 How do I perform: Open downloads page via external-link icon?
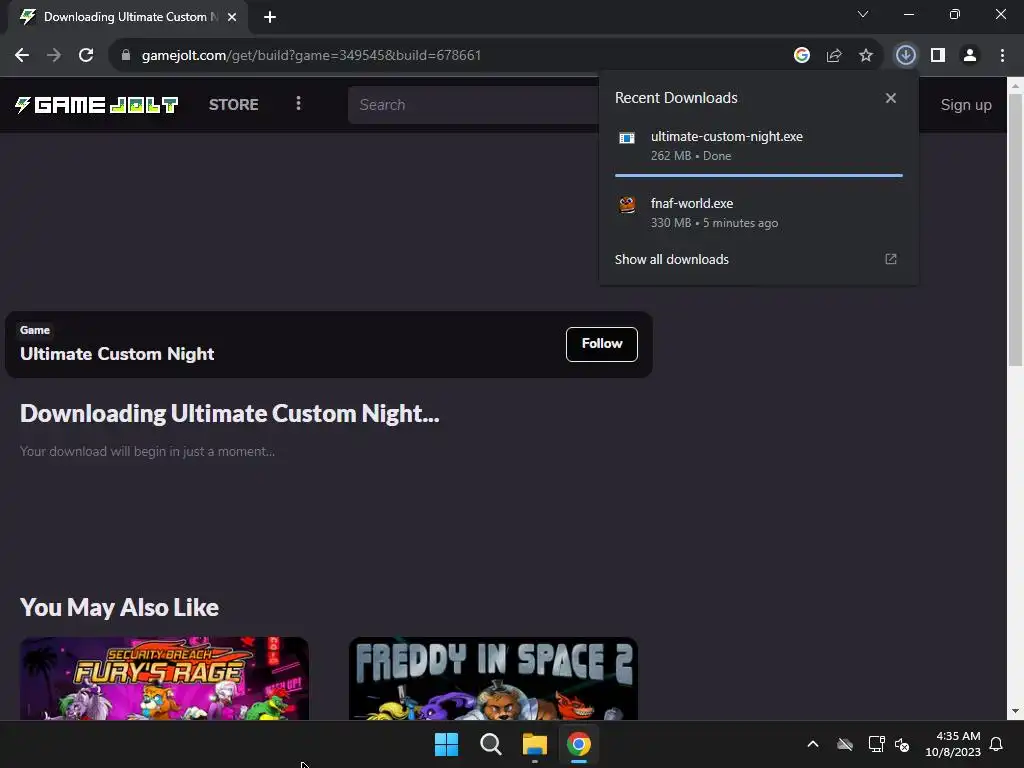891,259
